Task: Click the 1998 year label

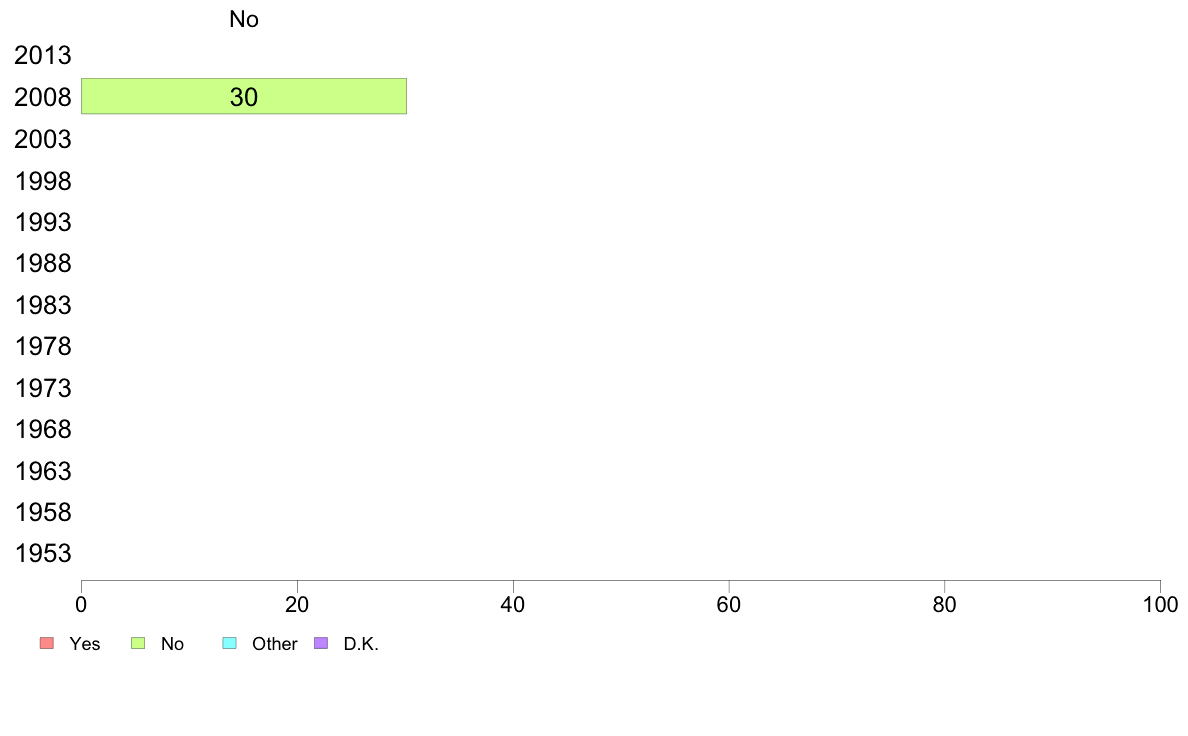Action: click(42, 181)
